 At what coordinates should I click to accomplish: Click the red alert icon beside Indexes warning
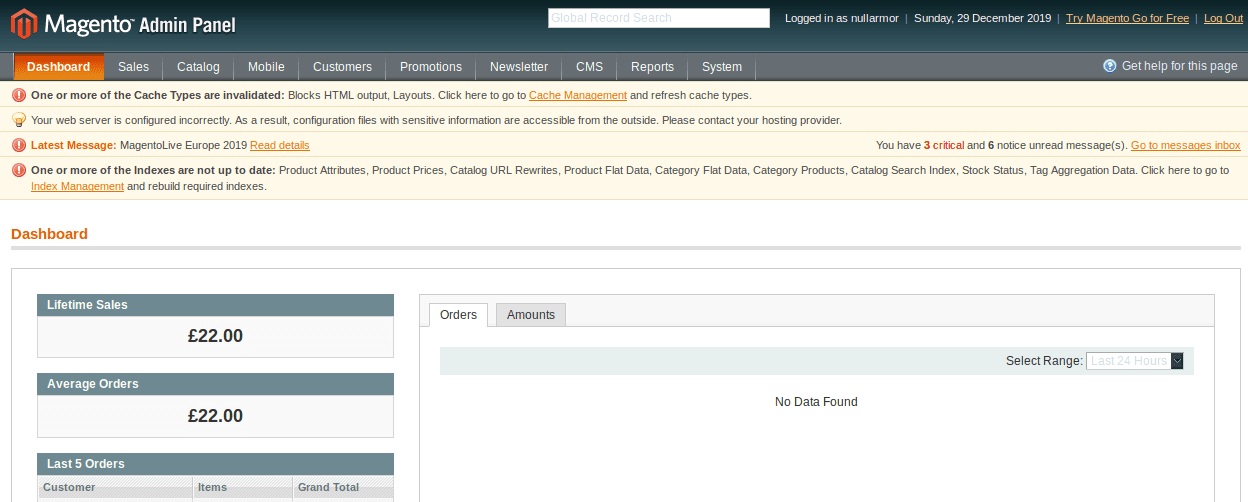click(19, 170)
